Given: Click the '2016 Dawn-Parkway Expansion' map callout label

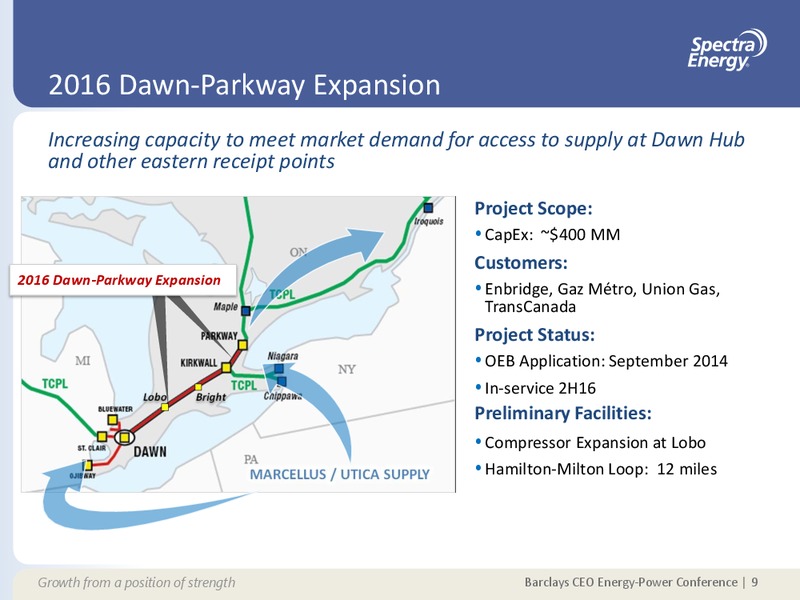Looking at the screenshot, I should pos(123,280).
